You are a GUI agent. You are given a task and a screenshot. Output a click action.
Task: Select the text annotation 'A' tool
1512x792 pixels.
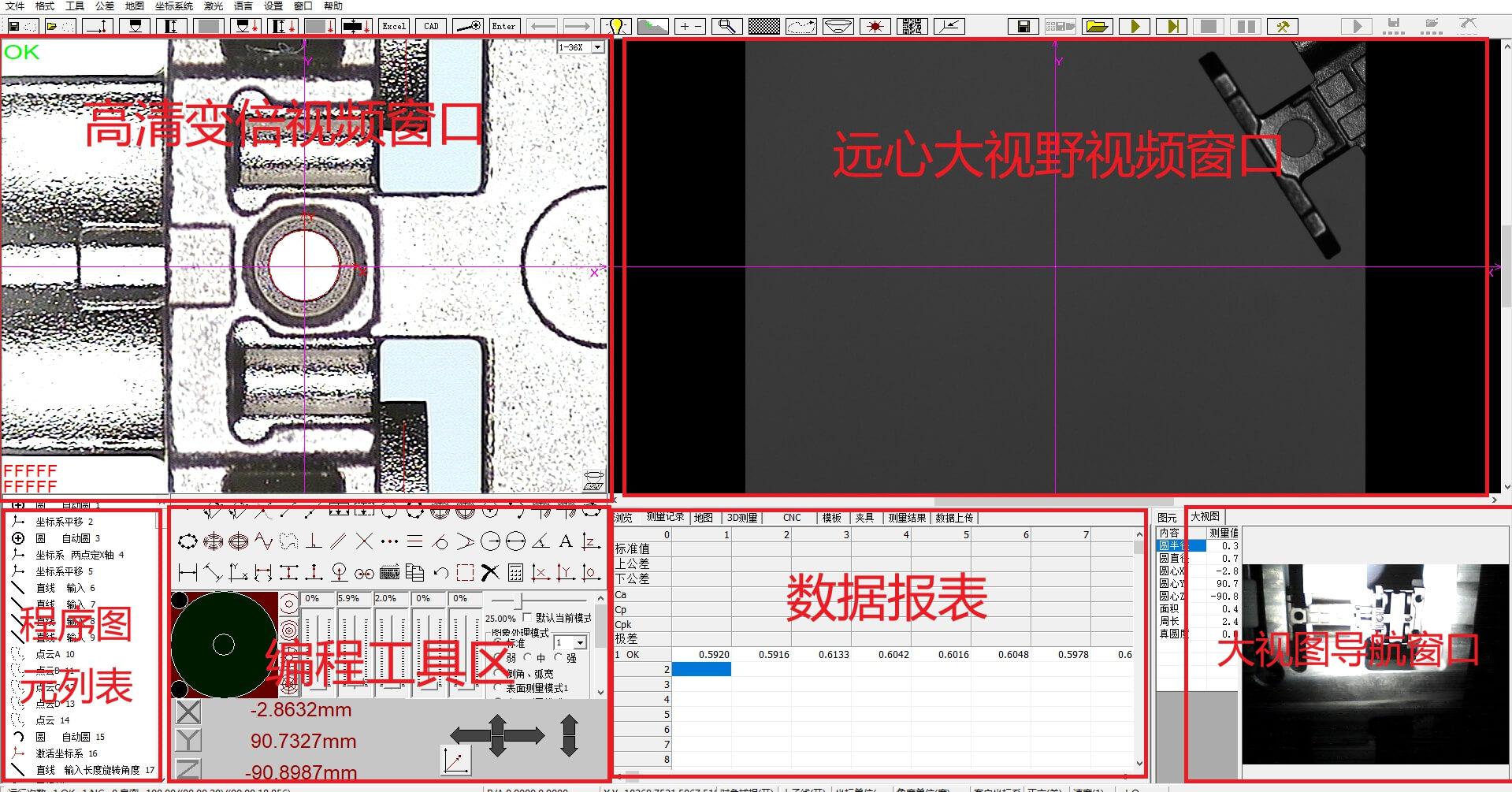tap(565, 541)
